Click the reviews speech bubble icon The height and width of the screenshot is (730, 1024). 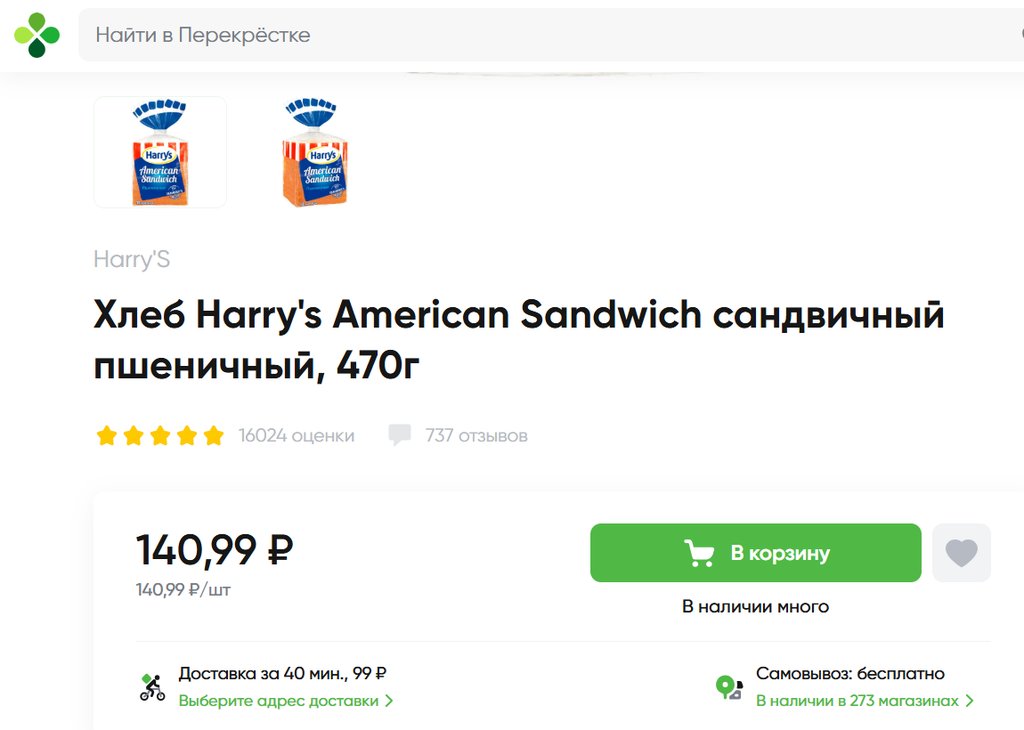tap(399, 435)
